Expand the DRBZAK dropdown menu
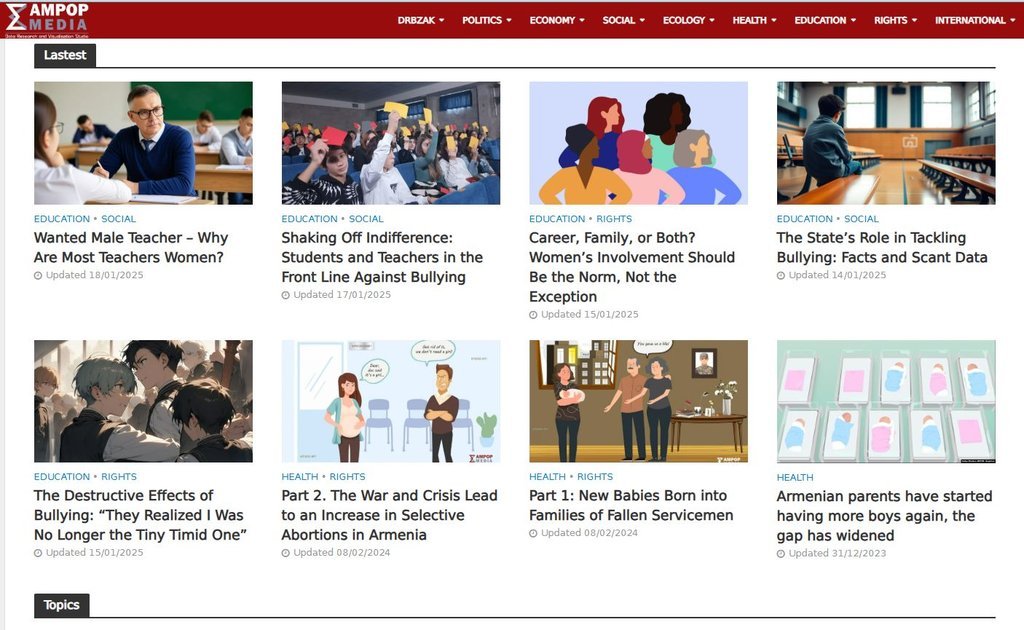The width and height of the screenshot is (1024, 630). (420, 20)
